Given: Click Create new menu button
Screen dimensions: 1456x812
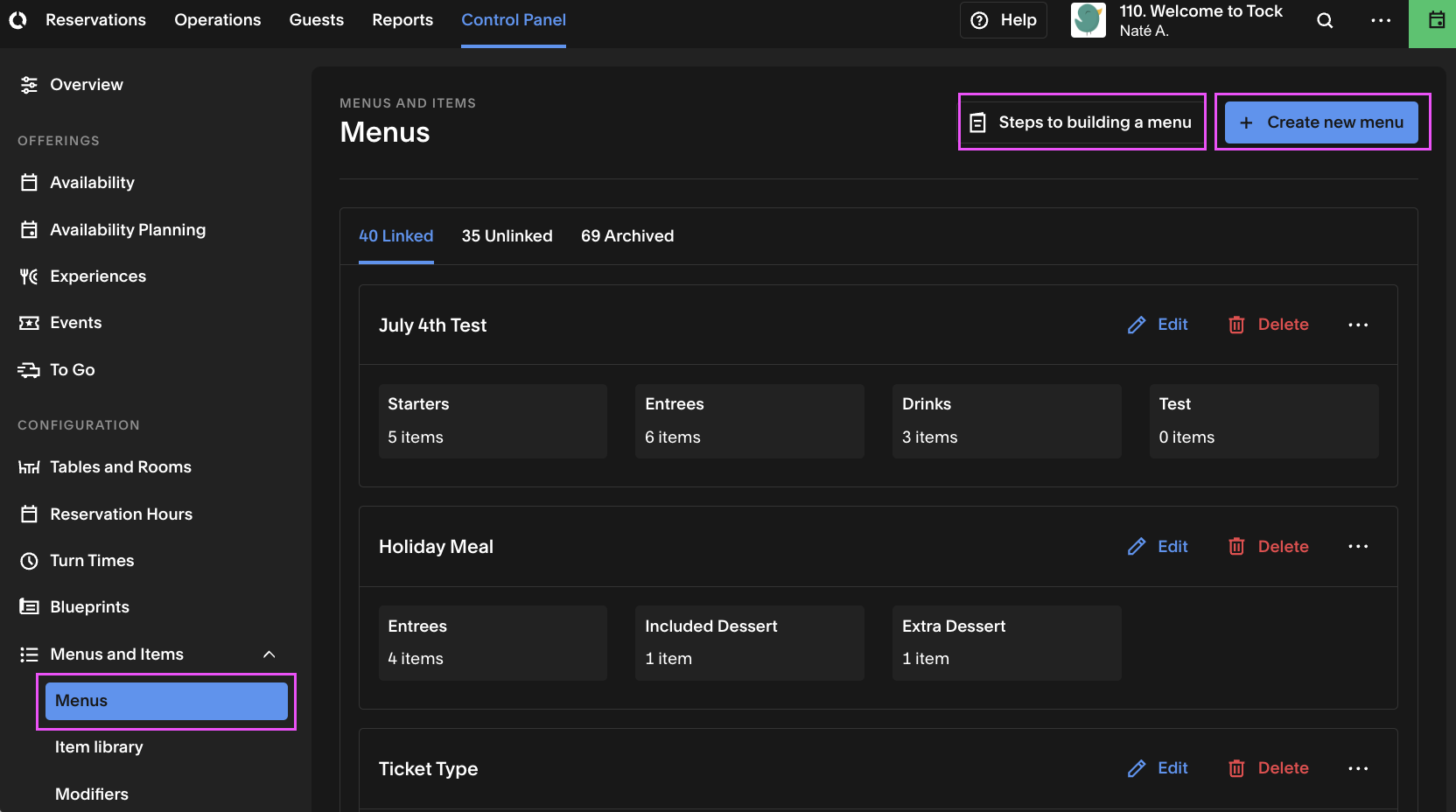Looking at the screenshot, I should pos(1321,122).
